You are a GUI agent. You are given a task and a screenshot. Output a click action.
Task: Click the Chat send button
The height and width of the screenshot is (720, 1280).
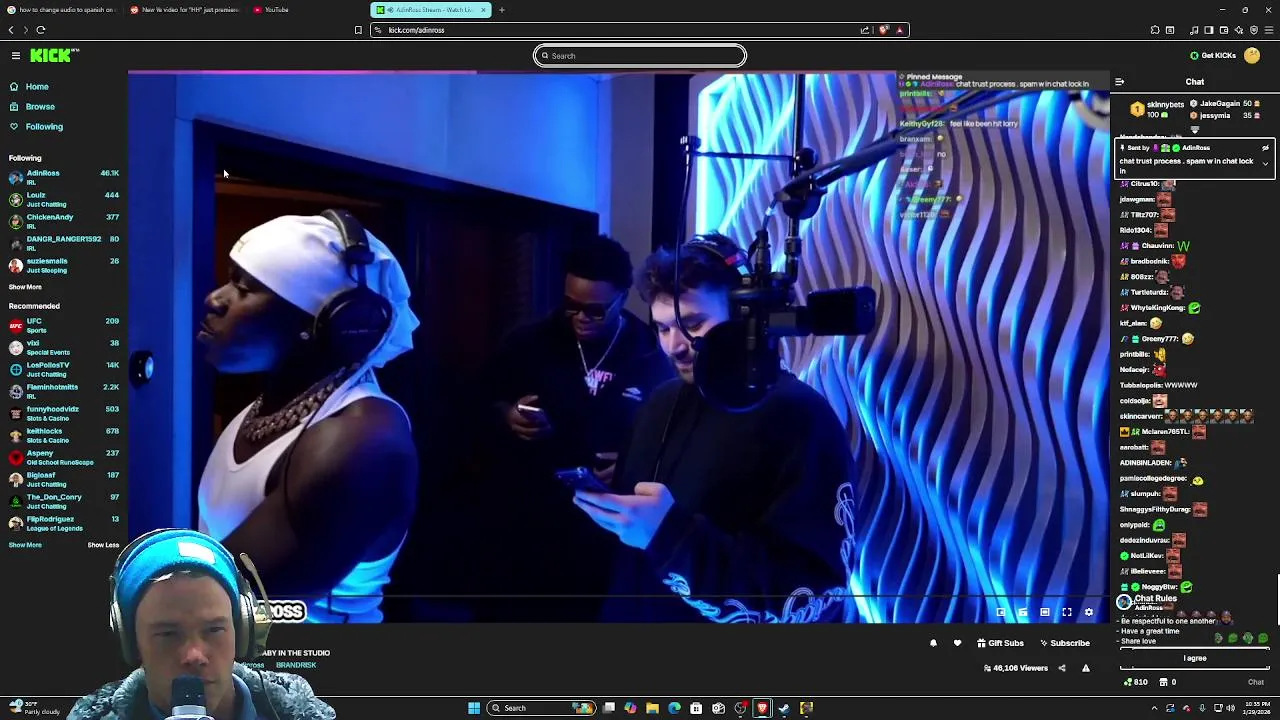pyautogui.click(x=1256, y=682)
